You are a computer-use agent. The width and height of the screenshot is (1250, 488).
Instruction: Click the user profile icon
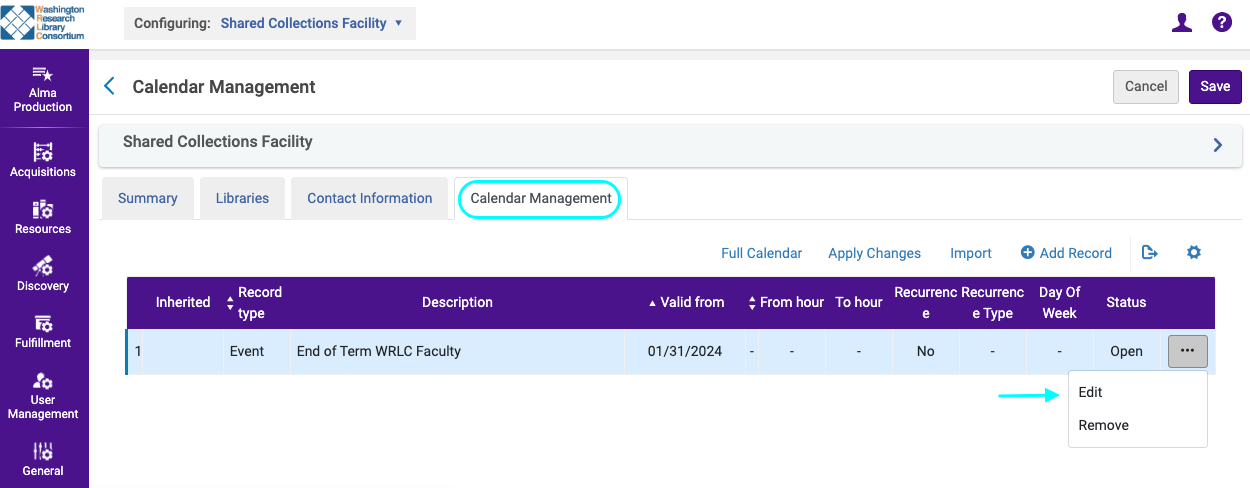[1182, 23]
